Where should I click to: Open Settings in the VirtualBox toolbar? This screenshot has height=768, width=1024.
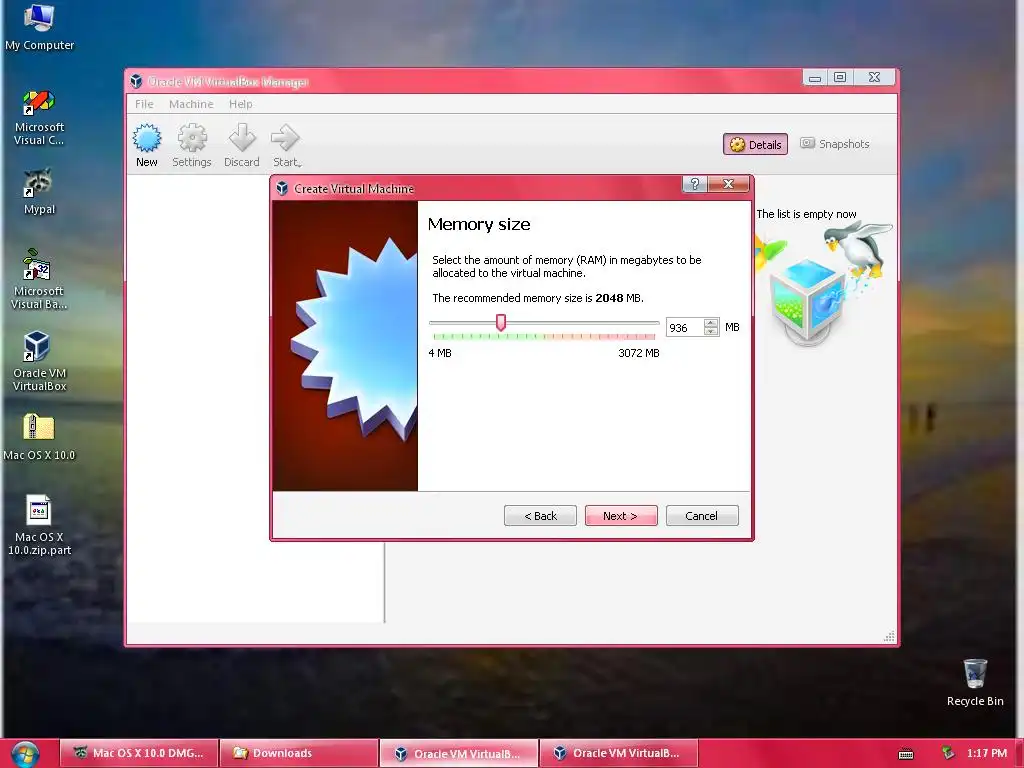(191, 146)
